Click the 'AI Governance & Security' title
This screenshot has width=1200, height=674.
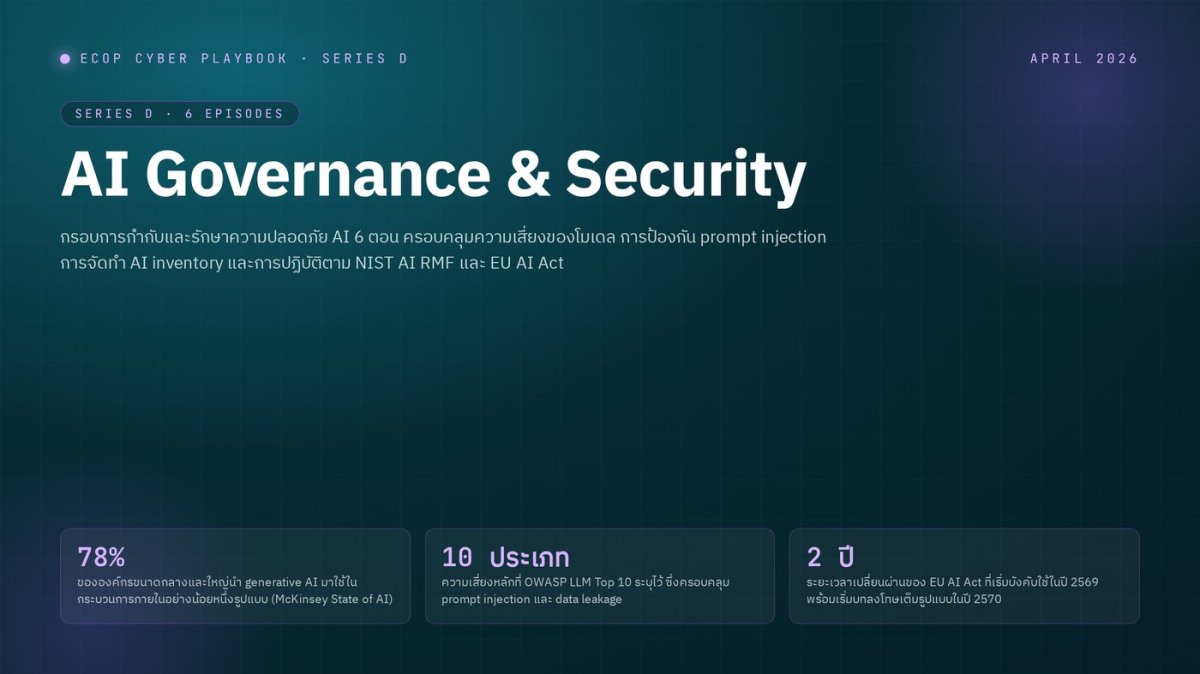(x=433, y=174)
